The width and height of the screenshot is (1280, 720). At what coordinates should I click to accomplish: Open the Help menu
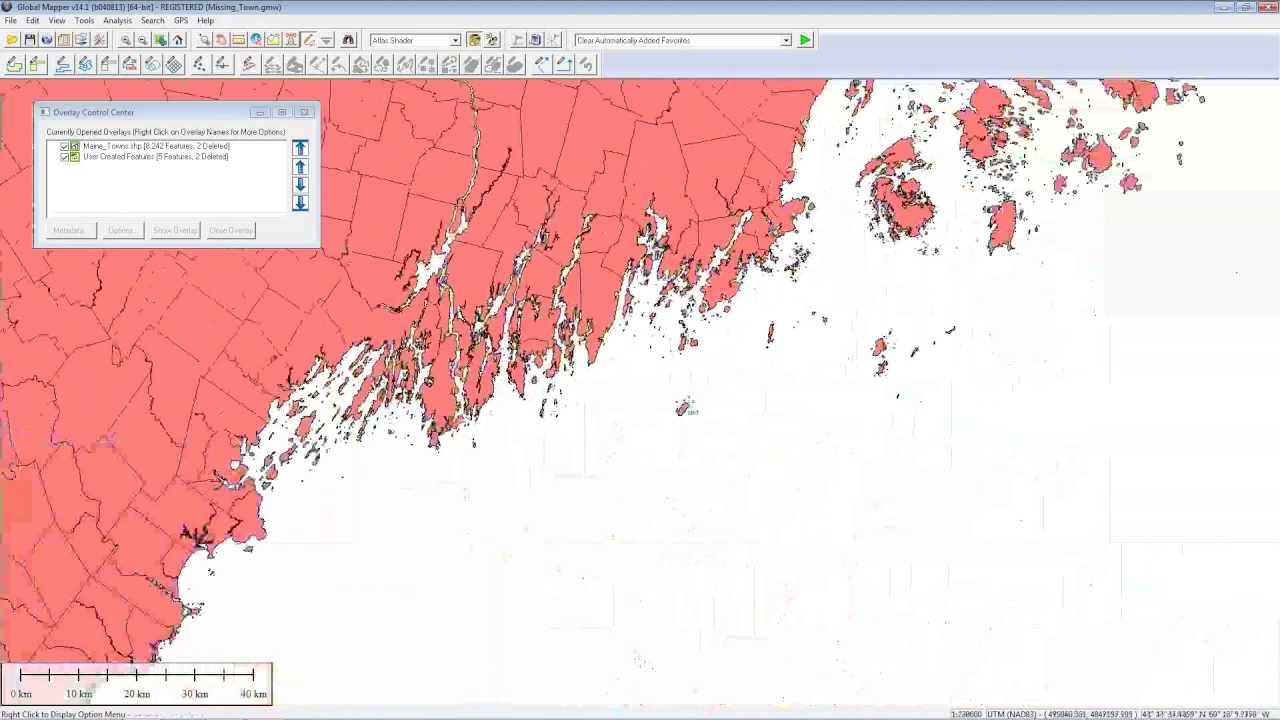tap(205, 20)
